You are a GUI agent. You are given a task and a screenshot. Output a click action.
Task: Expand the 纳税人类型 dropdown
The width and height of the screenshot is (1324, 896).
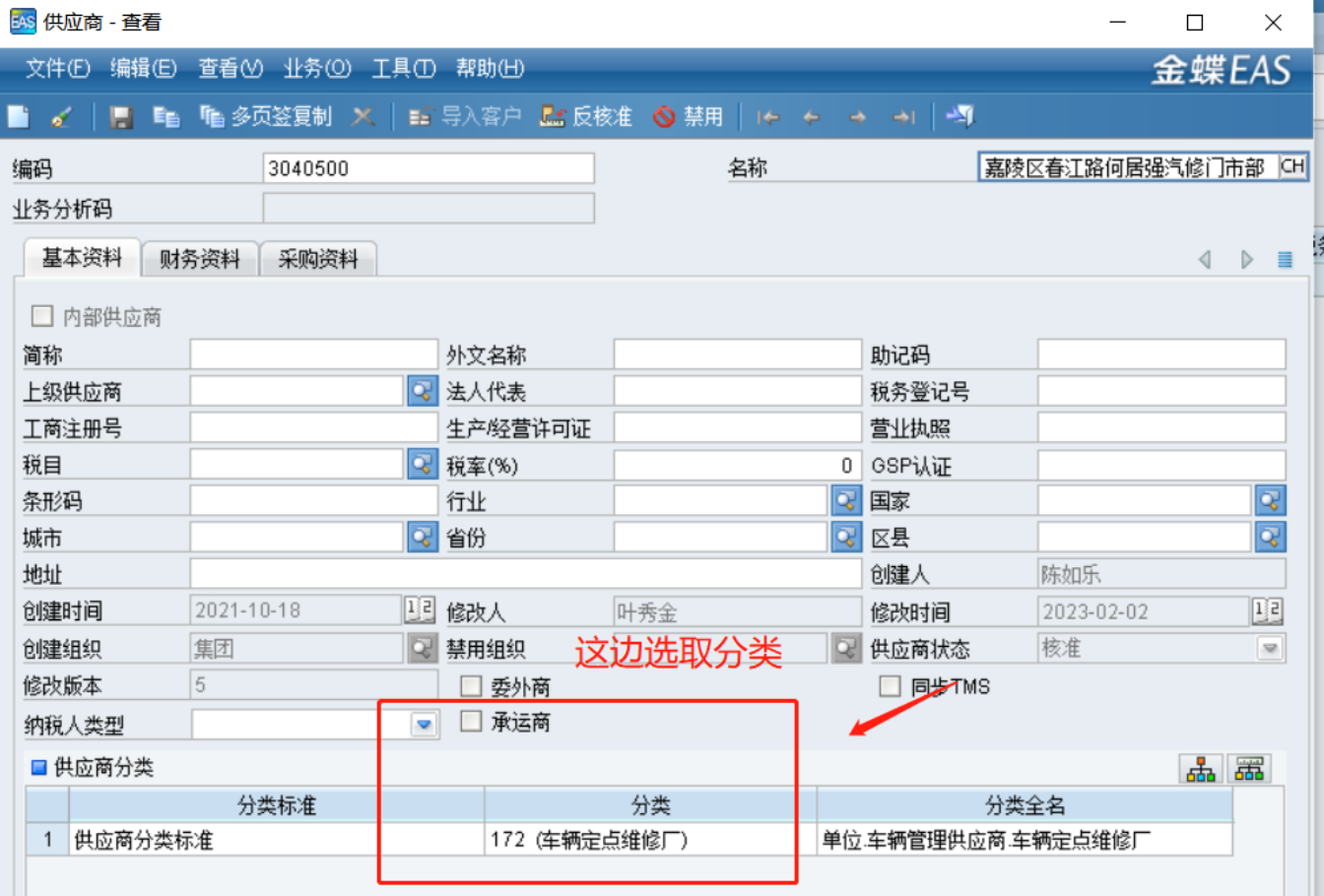click(424, 725)
